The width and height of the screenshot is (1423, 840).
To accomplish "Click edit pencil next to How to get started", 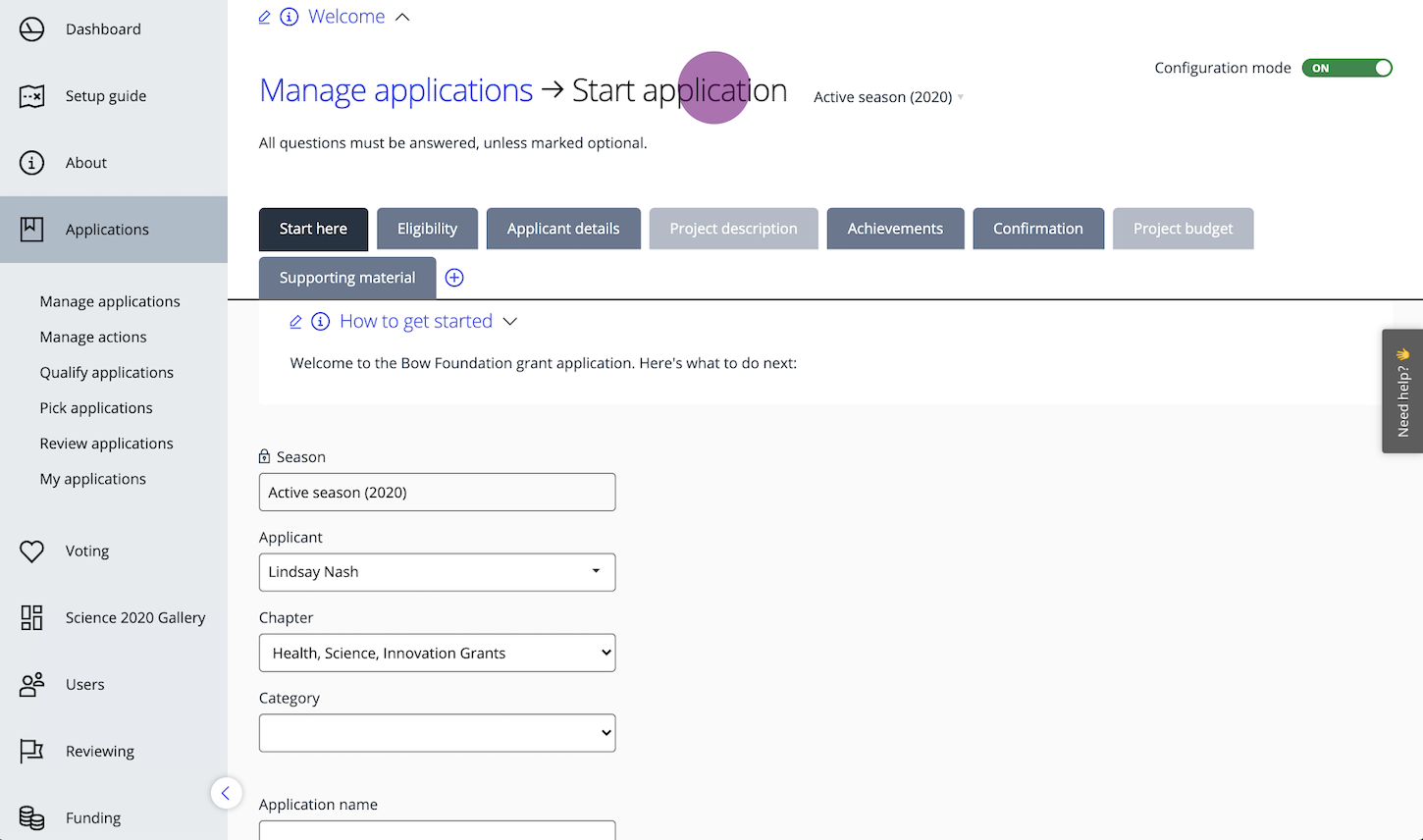I will click(295, 322).
